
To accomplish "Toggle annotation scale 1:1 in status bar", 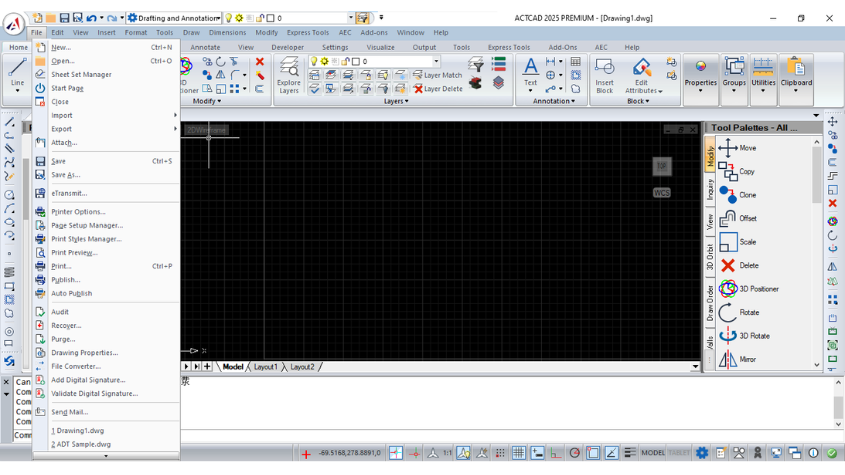I will (447, 453).
